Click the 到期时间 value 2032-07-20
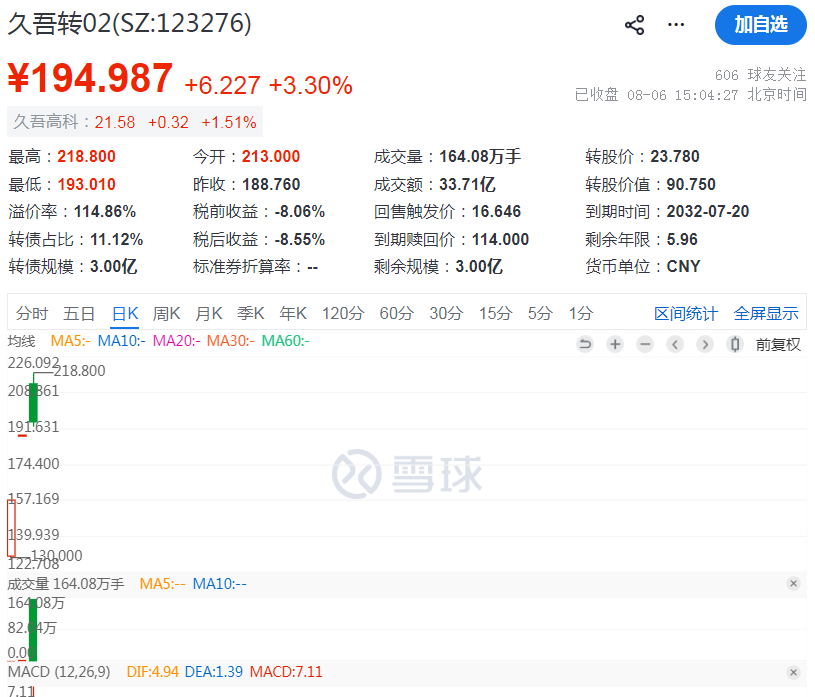Screen dimensions: 815x697 tap(708, 212)
